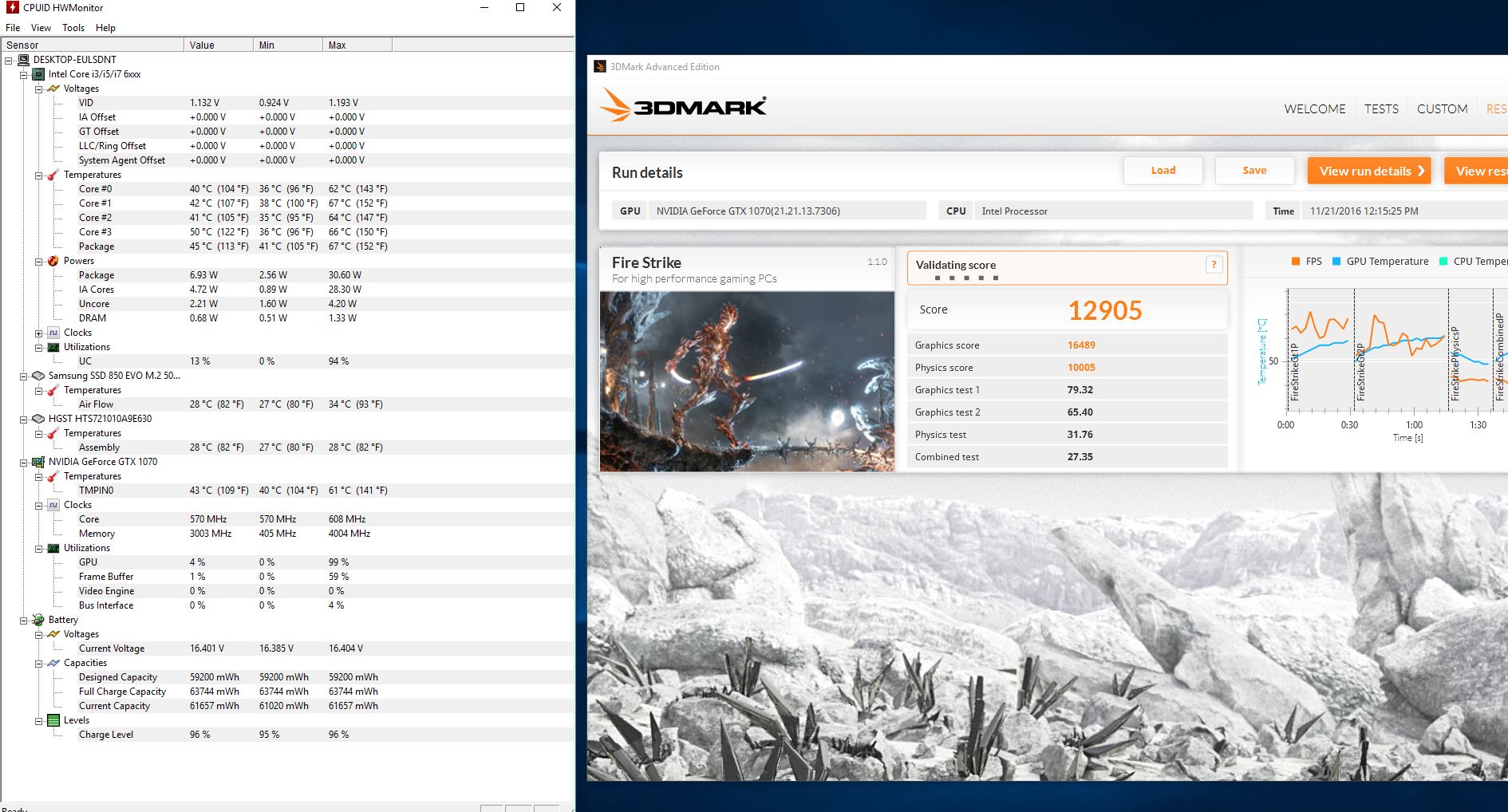
Task: Click the Validating score help question mark
Action: point(1214,265)
